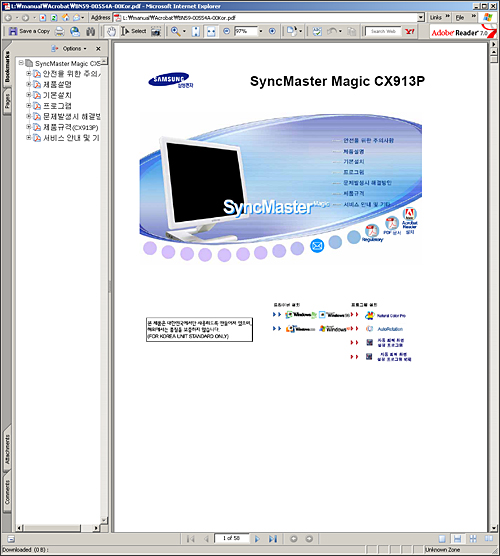Select the Hand tool
This screenshot has width=500, height=556.
pyautogui.click(x=111, y=31)
